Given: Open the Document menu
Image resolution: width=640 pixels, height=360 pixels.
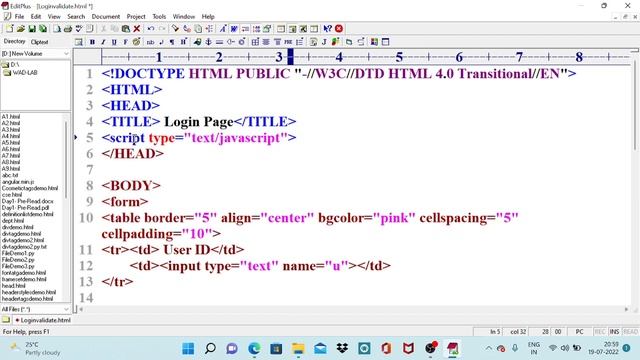Looking at the screenshot, I should pos(106,17).
